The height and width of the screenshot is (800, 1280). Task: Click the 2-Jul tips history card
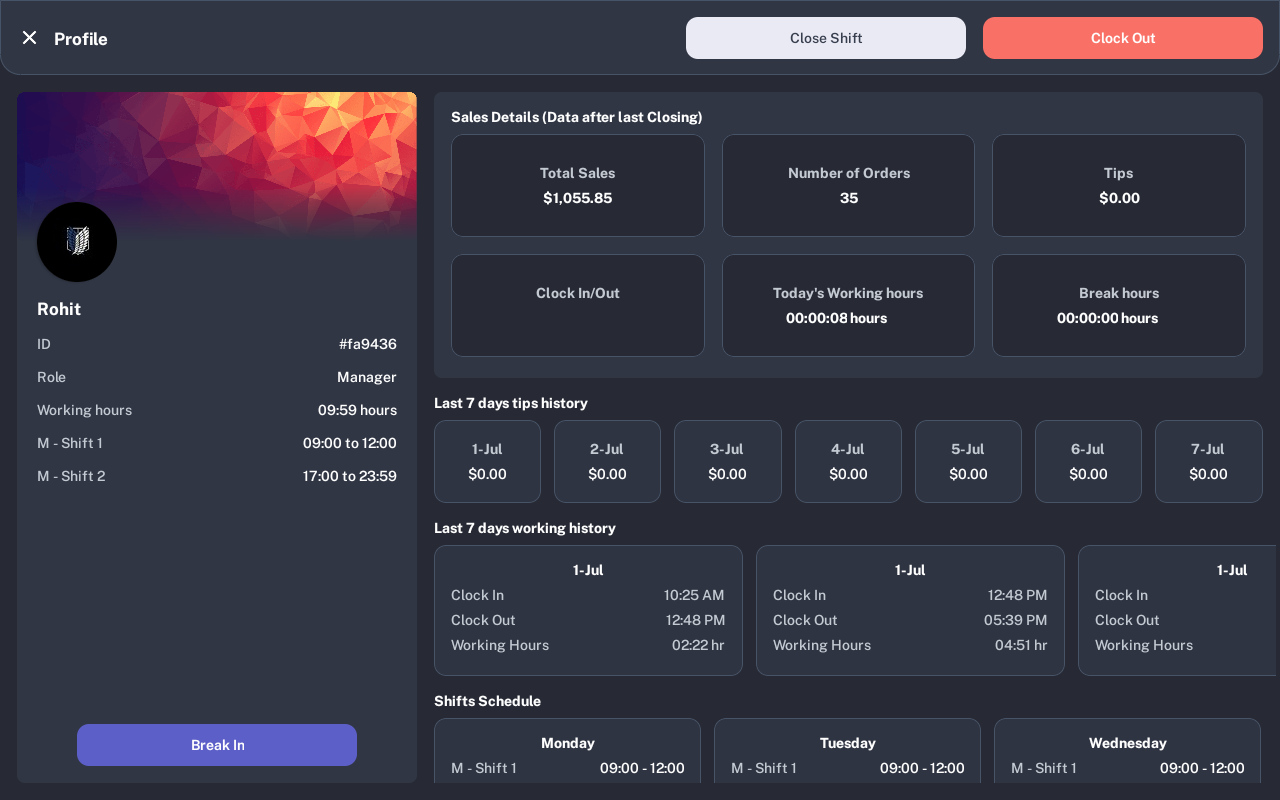607,462
